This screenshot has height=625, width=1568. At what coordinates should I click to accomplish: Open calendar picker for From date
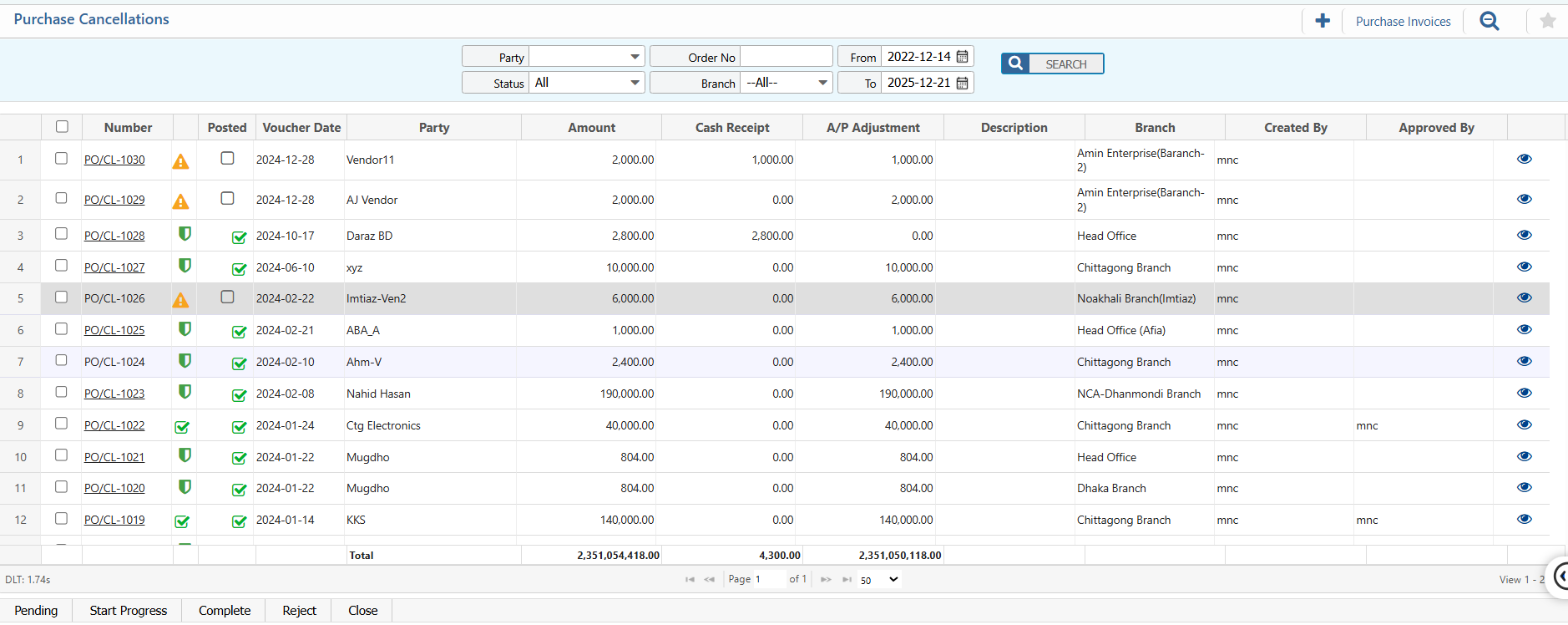[x=963, y=57]
